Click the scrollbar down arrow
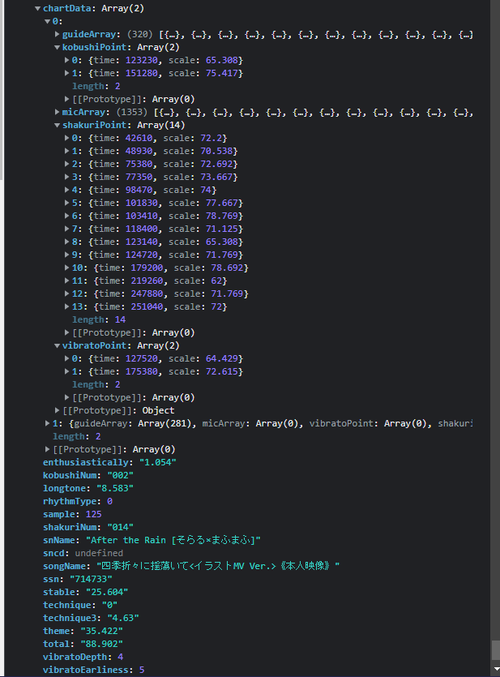The width and height of the screenshot is (500, 677). pos(496,668)
